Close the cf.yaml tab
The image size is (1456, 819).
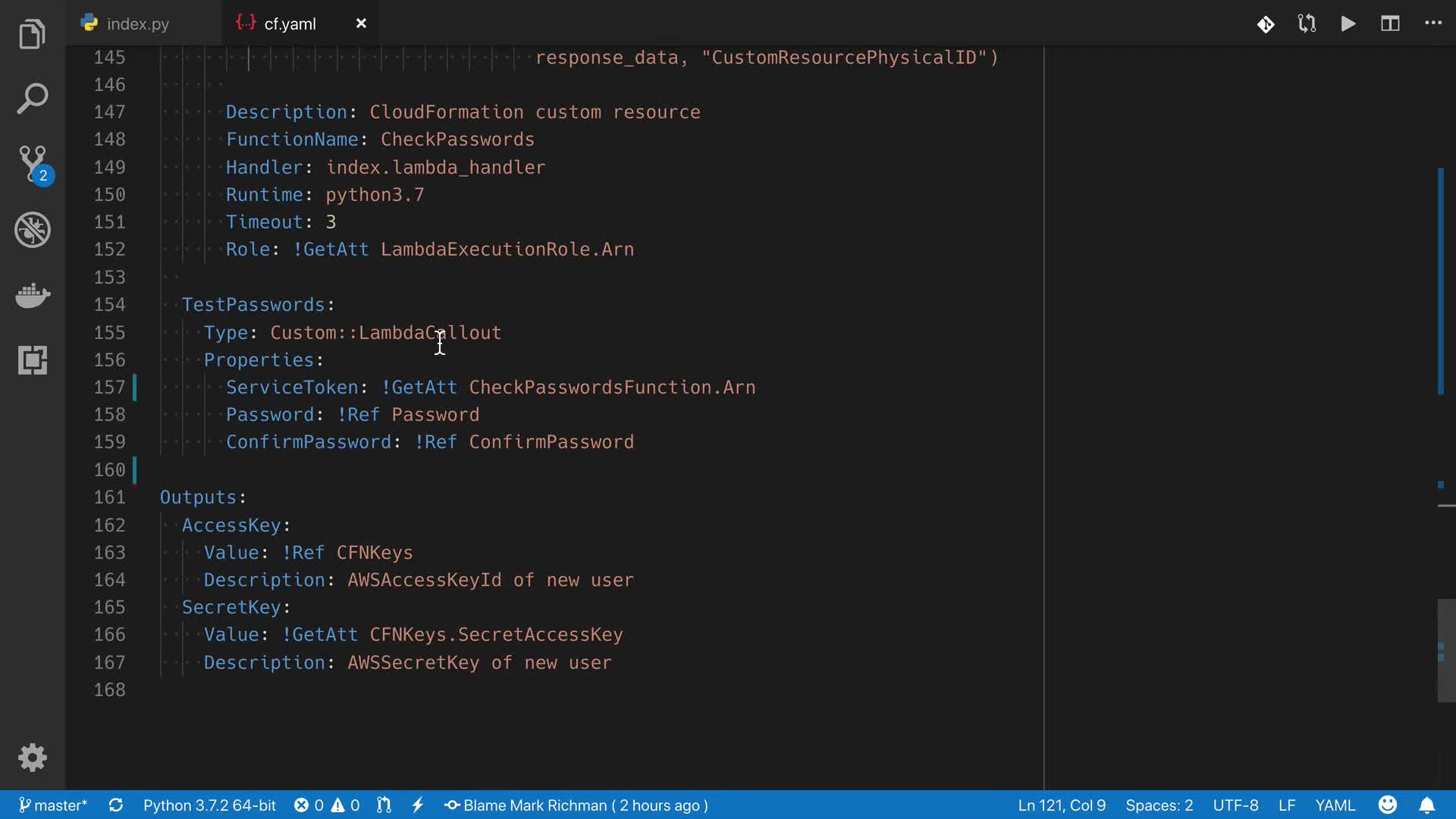tap(361, 24)
